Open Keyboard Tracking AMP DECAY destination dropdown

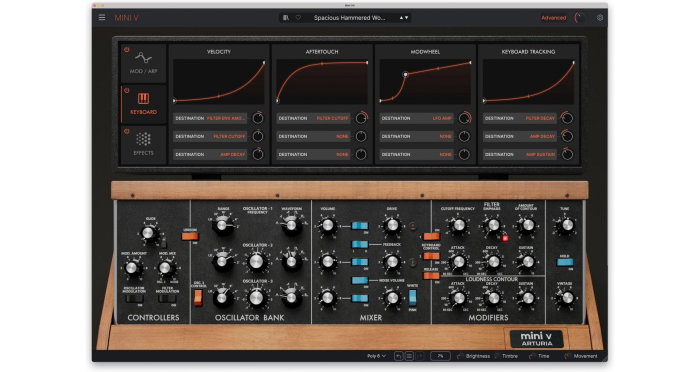pyautogui.click(x=520, y=136)
